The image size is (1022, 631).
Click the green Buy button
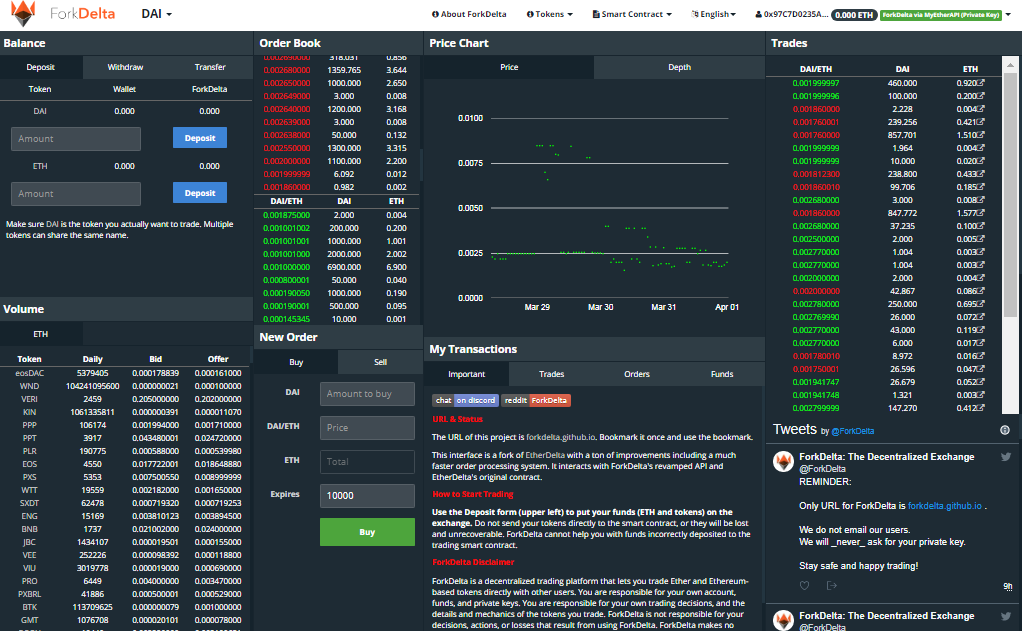pos(367,532)
